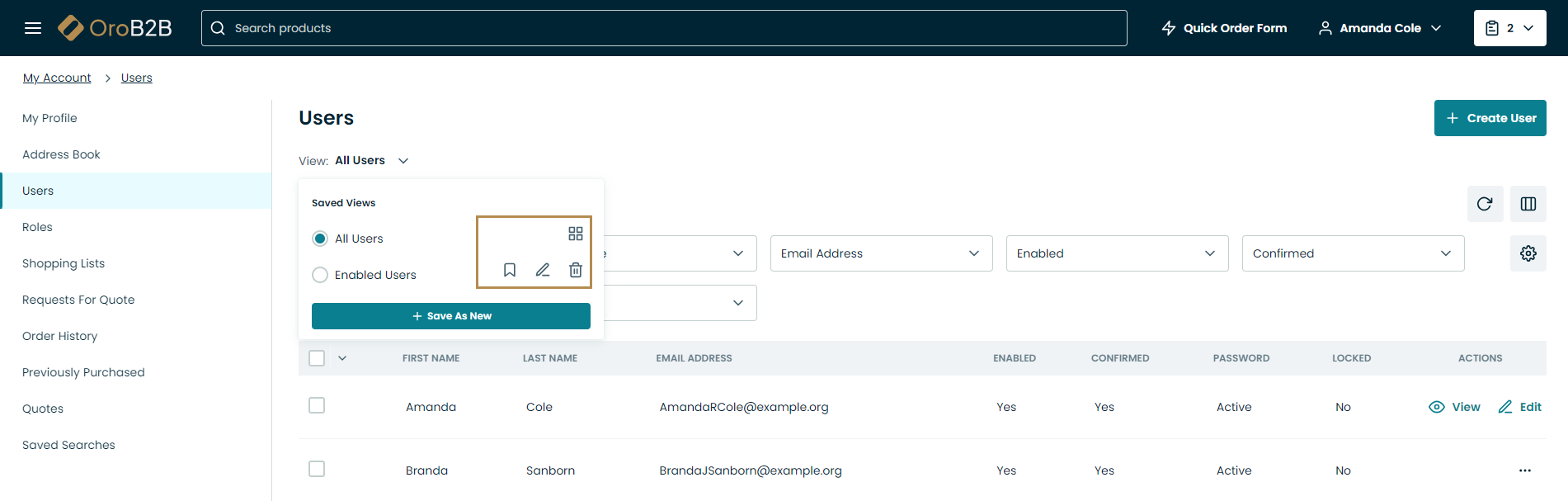This screenshot has height=501, width=1568.
Task: Refresh the users grid
Action: (x=1485, y=204)
